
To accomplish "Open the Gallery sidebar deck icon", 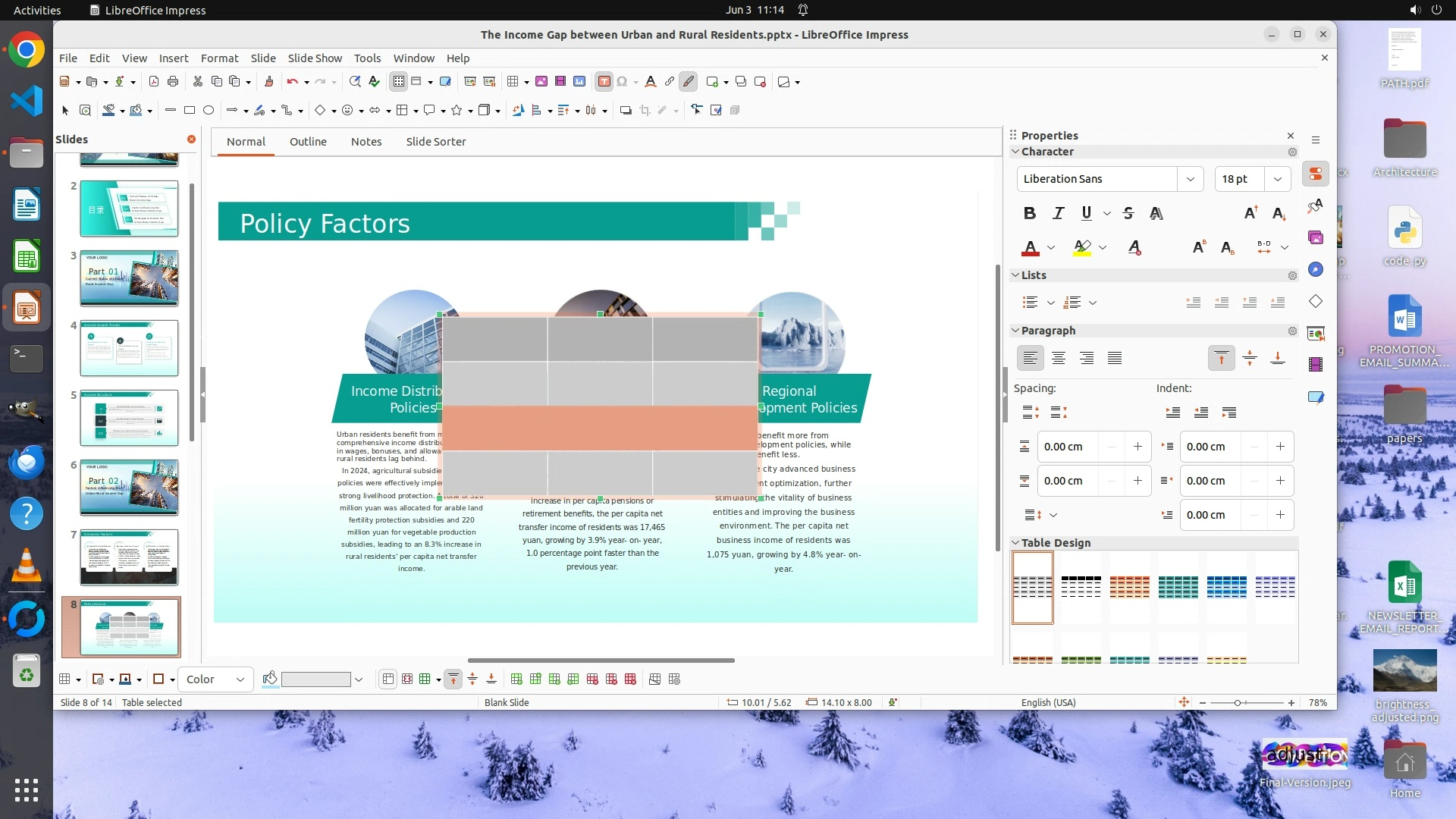I will tap(1316, 237).
